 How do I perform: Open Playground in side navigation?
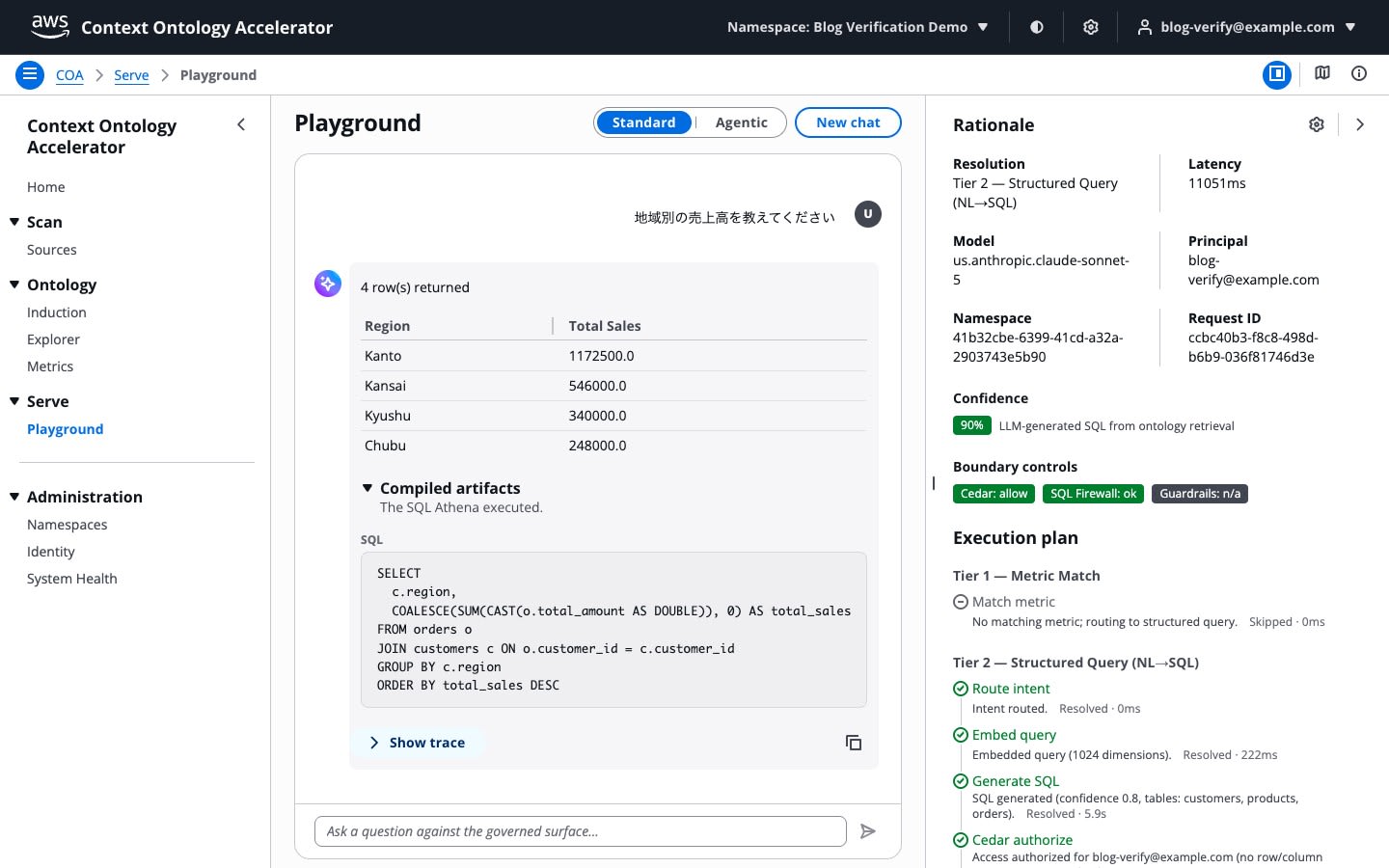(x=66, y=429)
